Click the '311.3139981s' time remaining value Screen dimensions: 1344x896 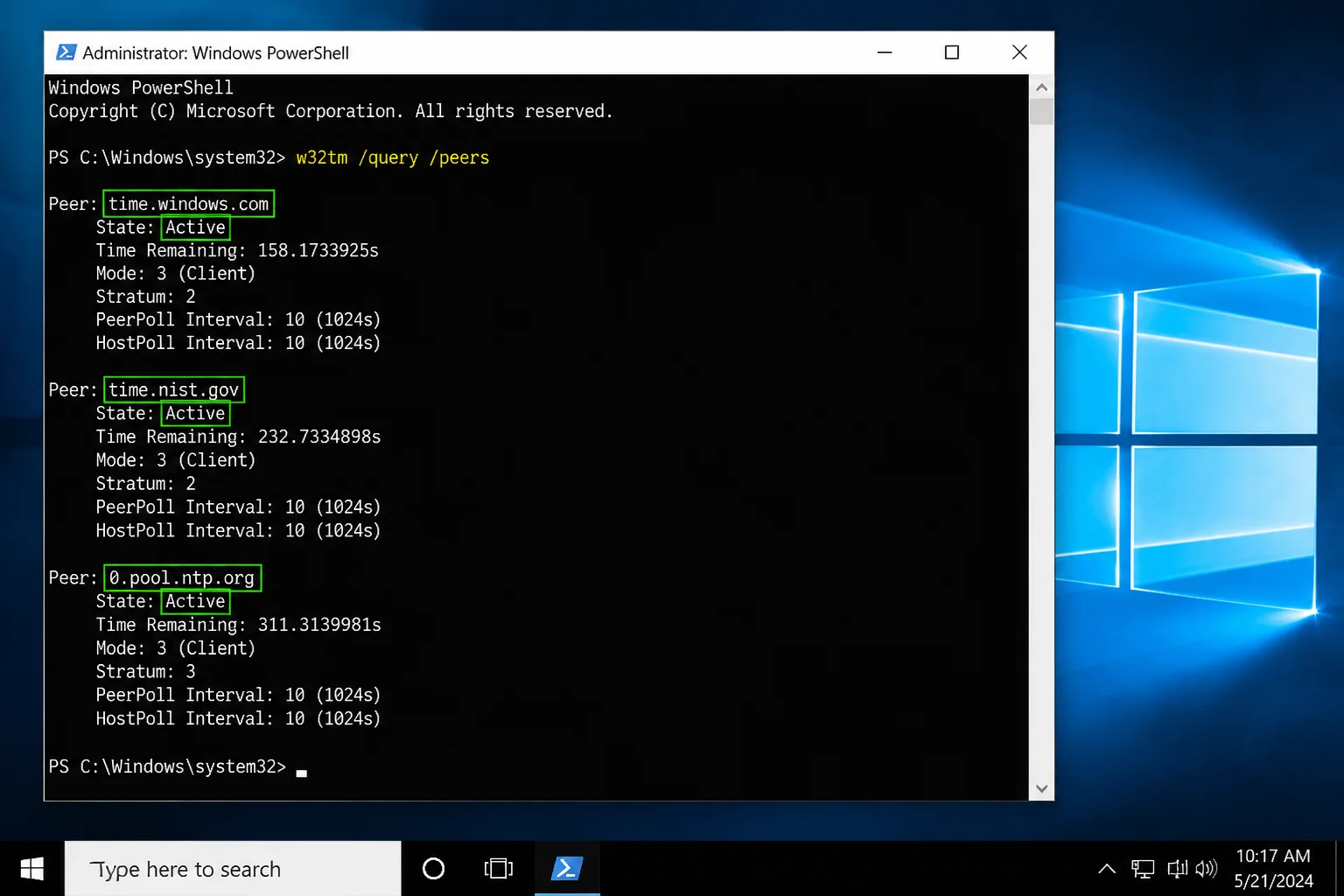[x=319, y=626]
